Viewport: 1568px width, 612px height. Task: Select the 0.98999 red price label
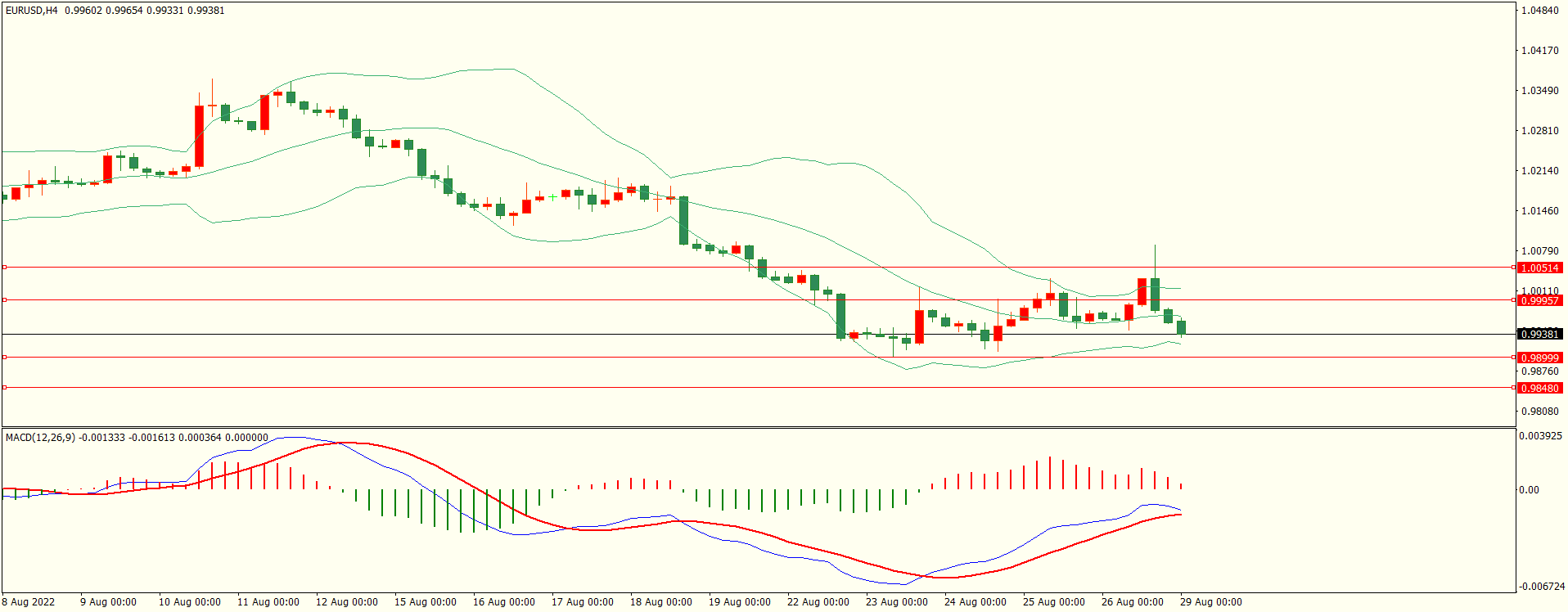tap(1539, 358)
